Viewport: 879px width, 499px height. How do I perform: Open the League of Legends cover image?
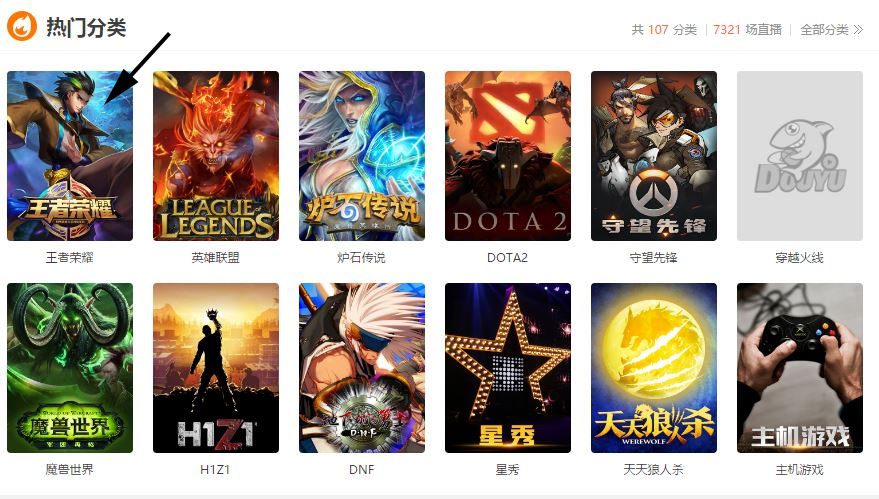click(216, 156)
